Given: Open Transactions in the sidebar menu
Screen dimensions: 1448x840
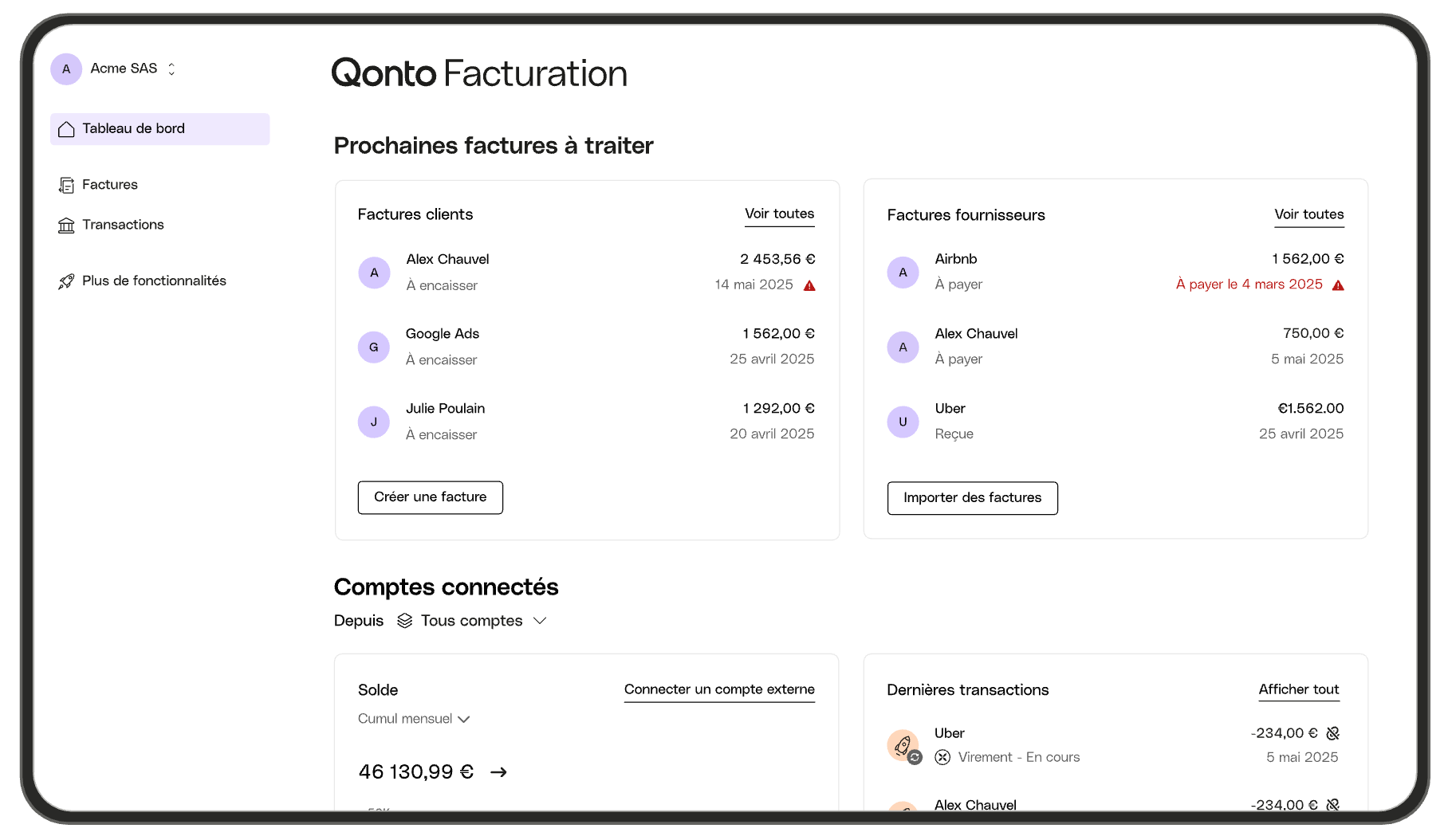Looking at the screenshot, I should pos(123,225).
